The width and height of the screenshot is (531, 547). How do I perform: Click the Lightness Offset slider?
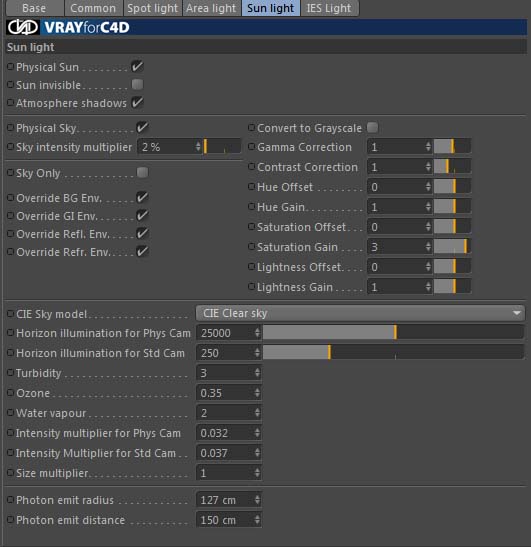453,267
